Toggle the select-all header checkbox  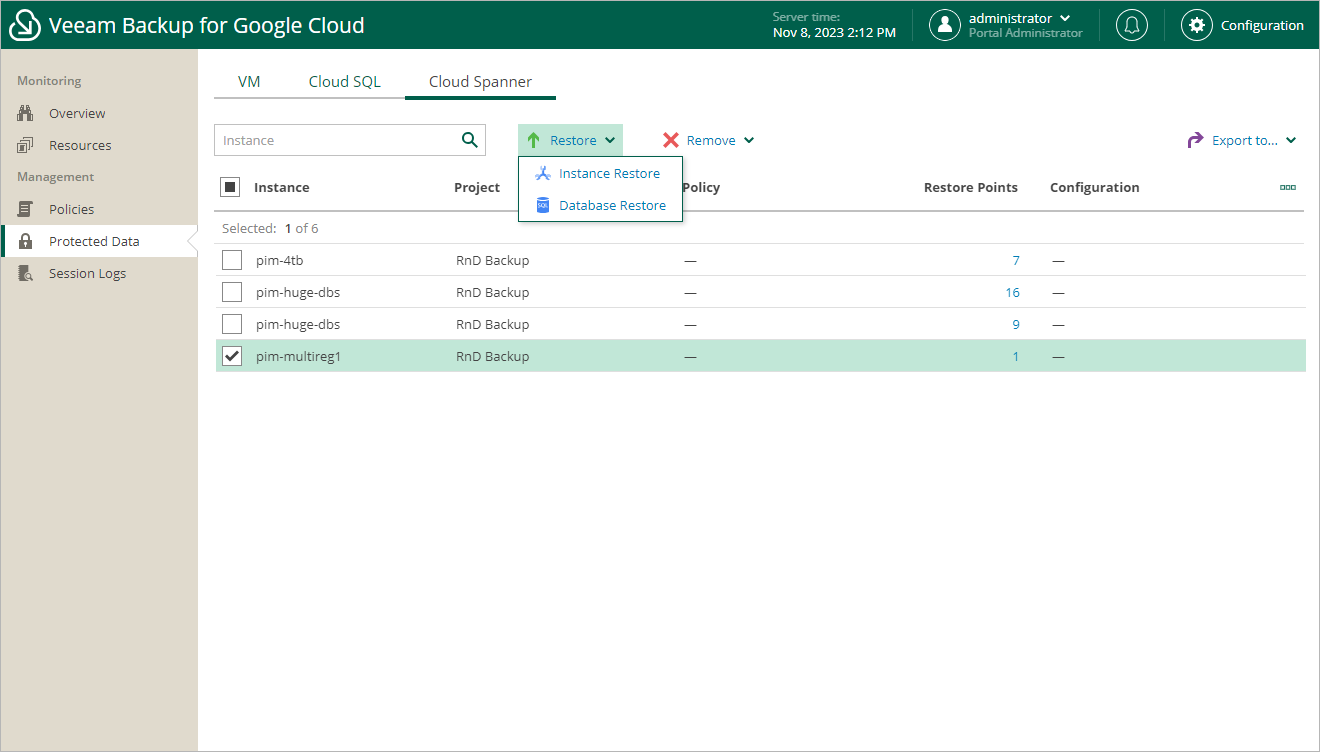point(230,187)
